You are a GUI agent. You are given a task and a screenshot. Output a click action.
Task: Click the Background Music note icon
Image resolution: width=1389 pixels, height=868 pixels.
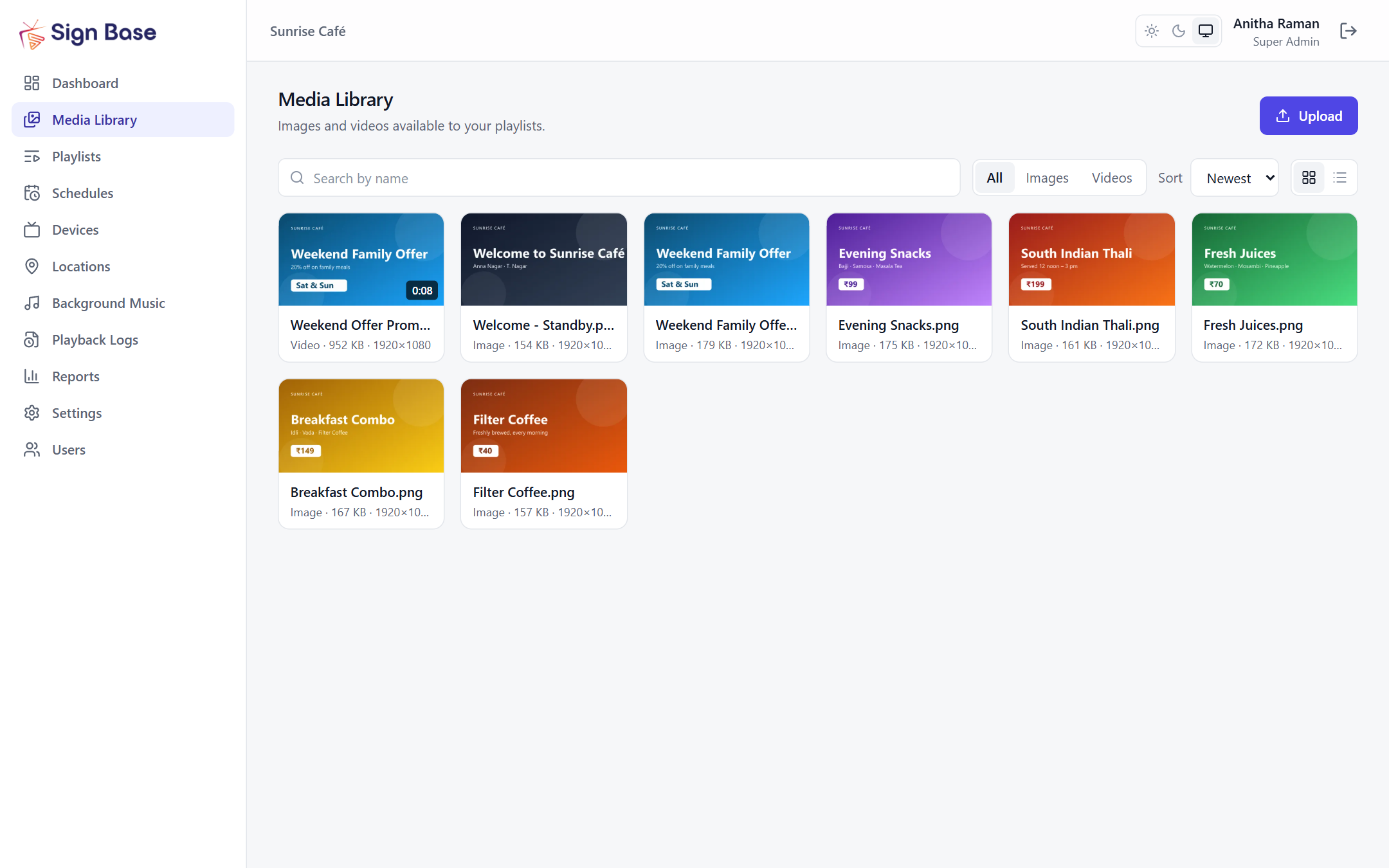pyautogui.click(x=32, y=303)
